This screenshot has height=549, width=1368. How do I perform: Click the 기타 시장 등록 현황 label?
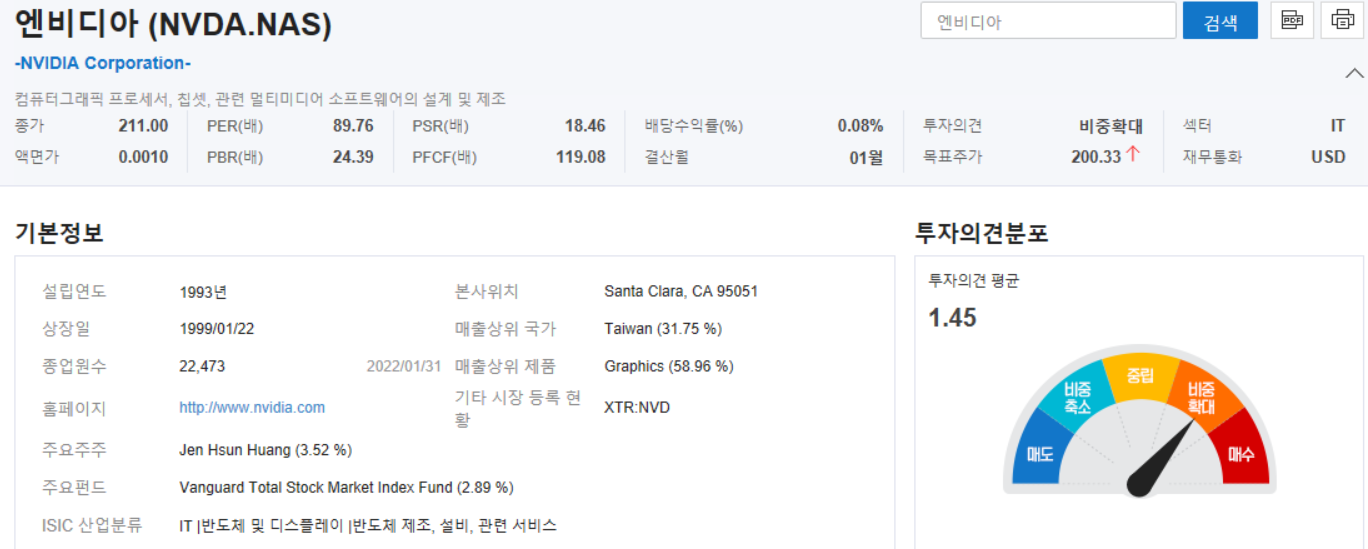point(518,408)
